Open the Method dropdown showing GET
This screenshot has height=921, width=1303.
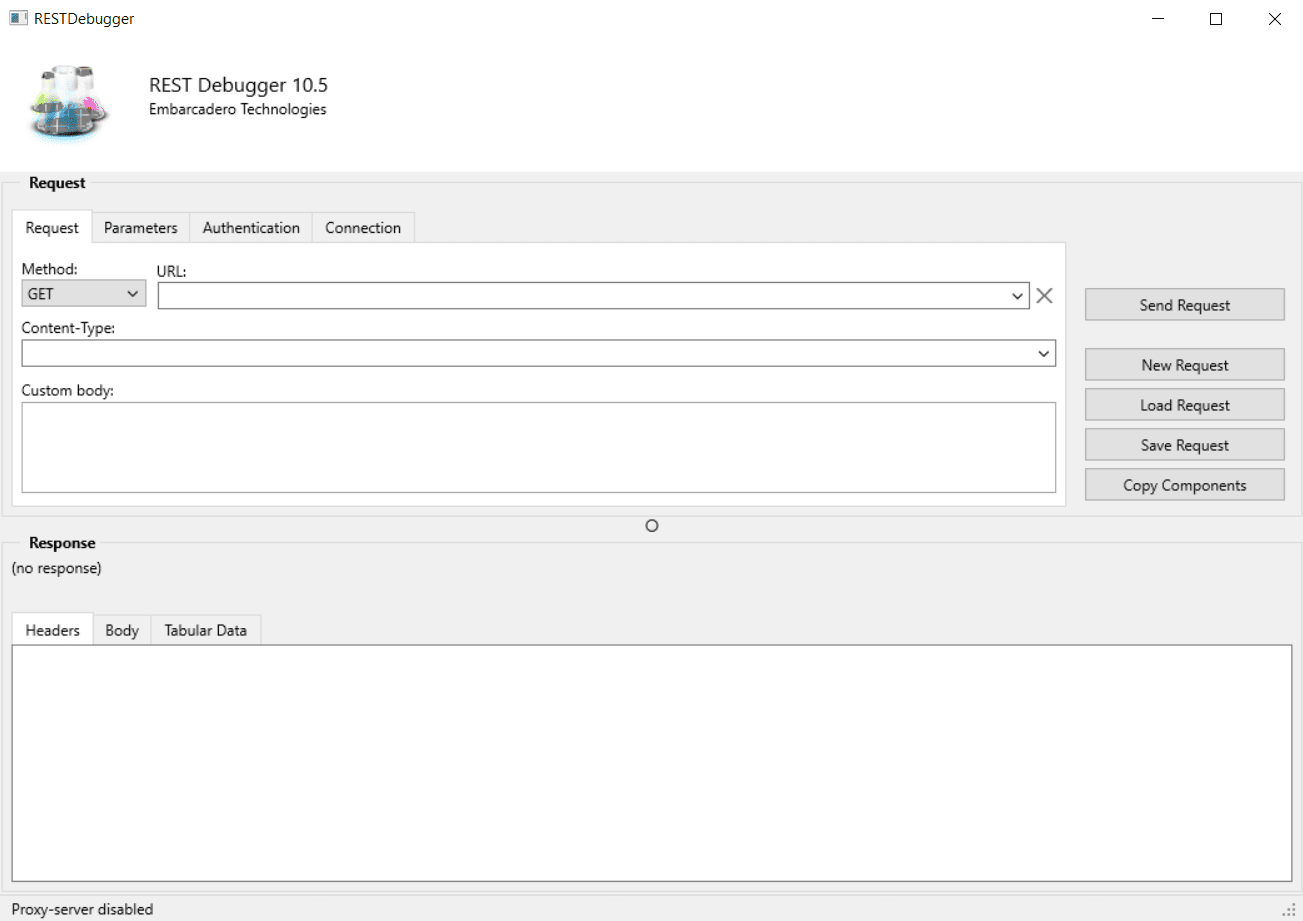coord(84,294)
